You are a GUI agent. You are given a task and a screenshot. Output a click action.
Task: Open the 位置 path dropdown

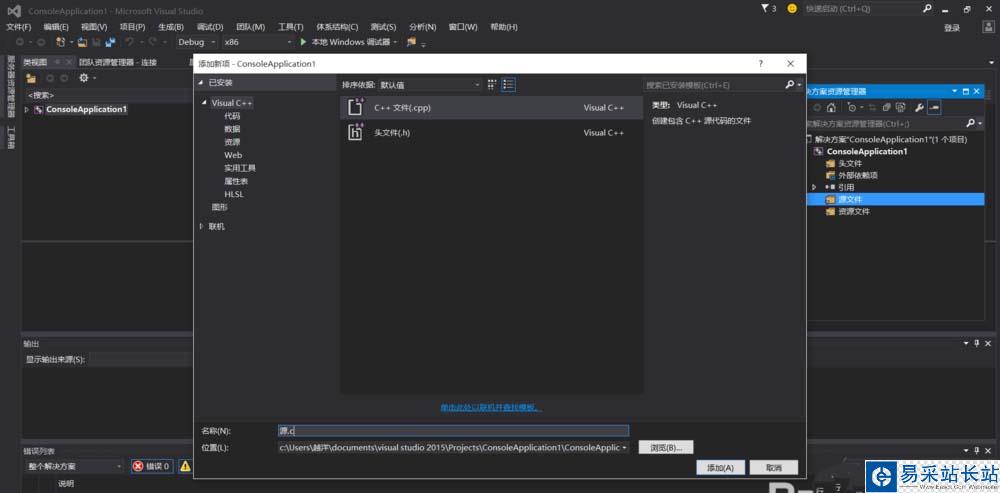click(623, 448)
